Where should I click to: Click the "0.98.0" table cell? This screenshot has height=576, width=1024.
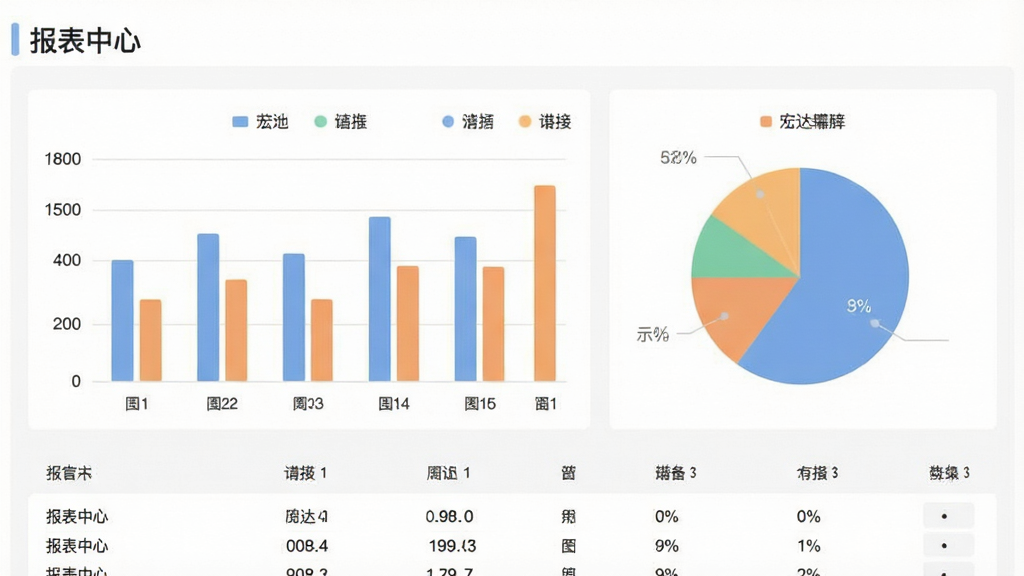coord(449,517)
